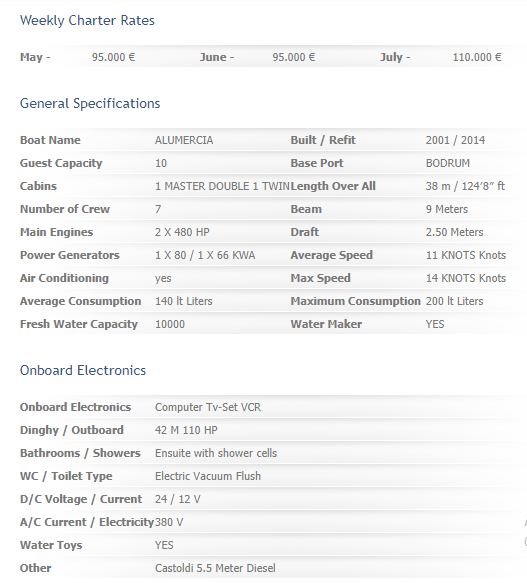This screenshot has width=527, height=583.
Task: Click the Base Port value BODRUM
Action: click(x=448, y=163)
